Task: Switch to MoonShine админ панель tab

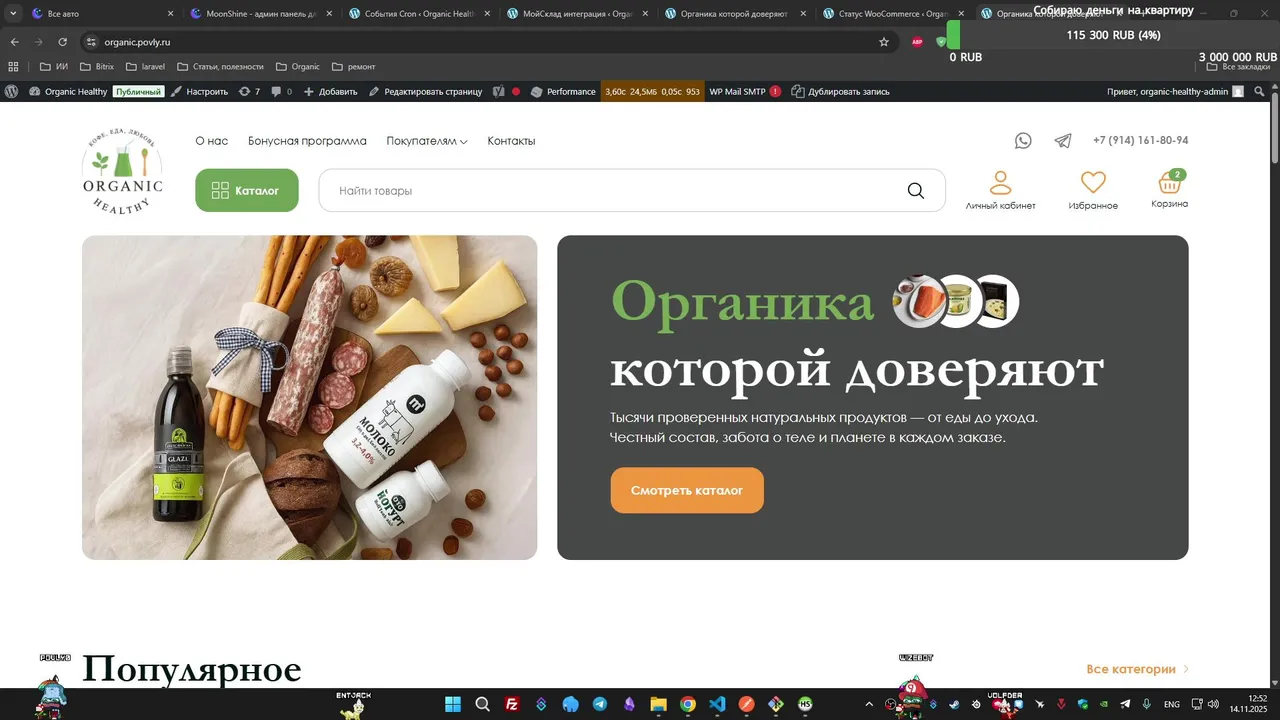Action: tap(260, 14)
